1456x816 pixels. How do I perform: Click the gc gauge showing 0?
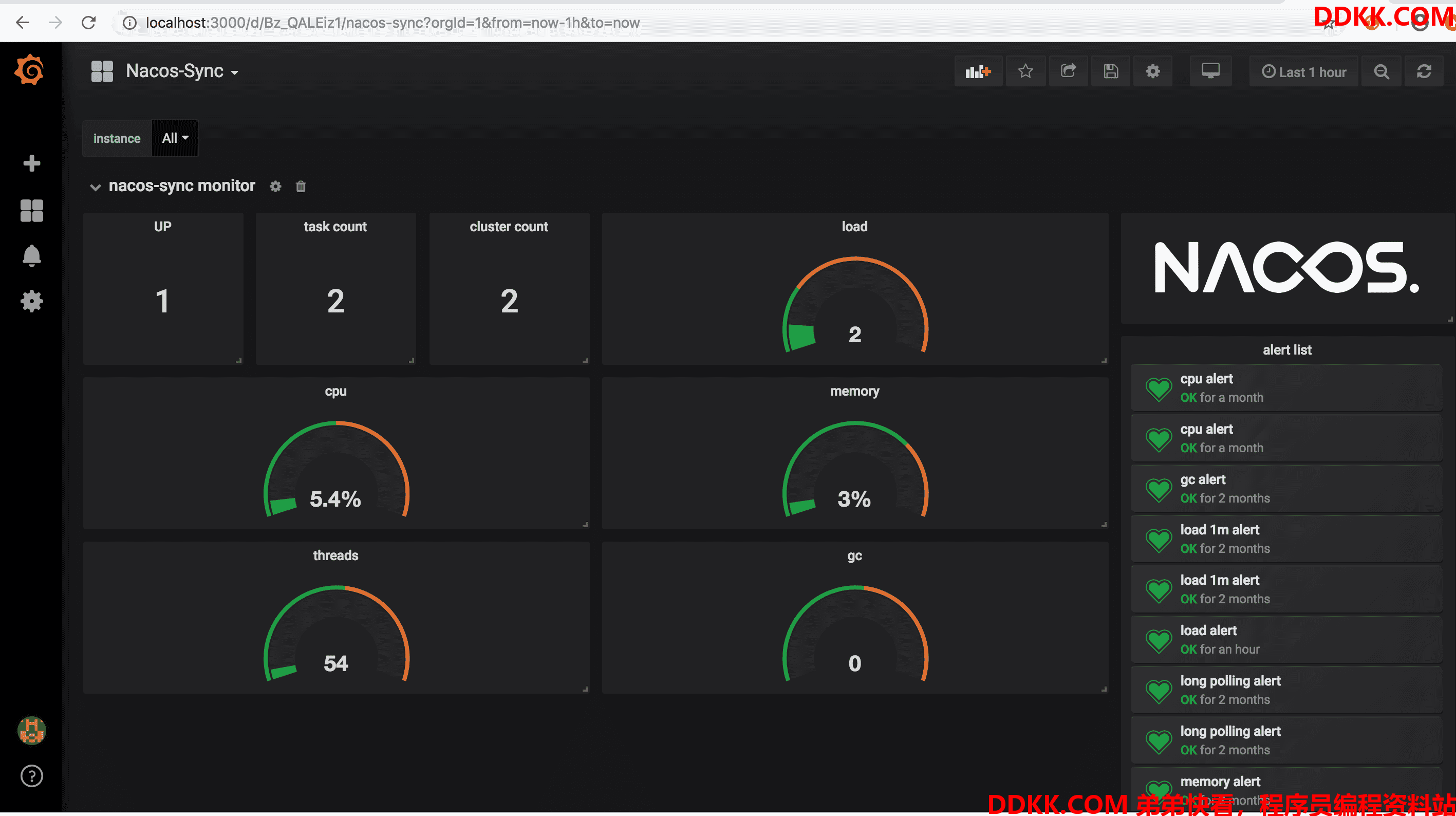click(855, 634)
